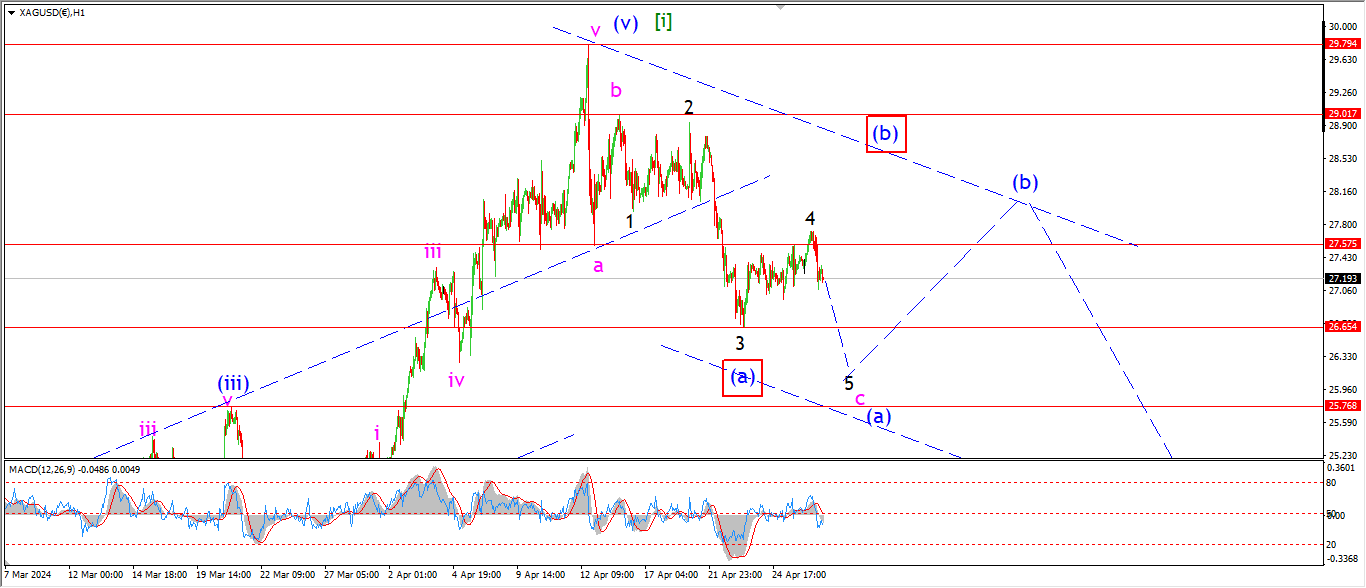Click the green [i] wave label
Screen dimensions: 1366x588
coord(662,21)
